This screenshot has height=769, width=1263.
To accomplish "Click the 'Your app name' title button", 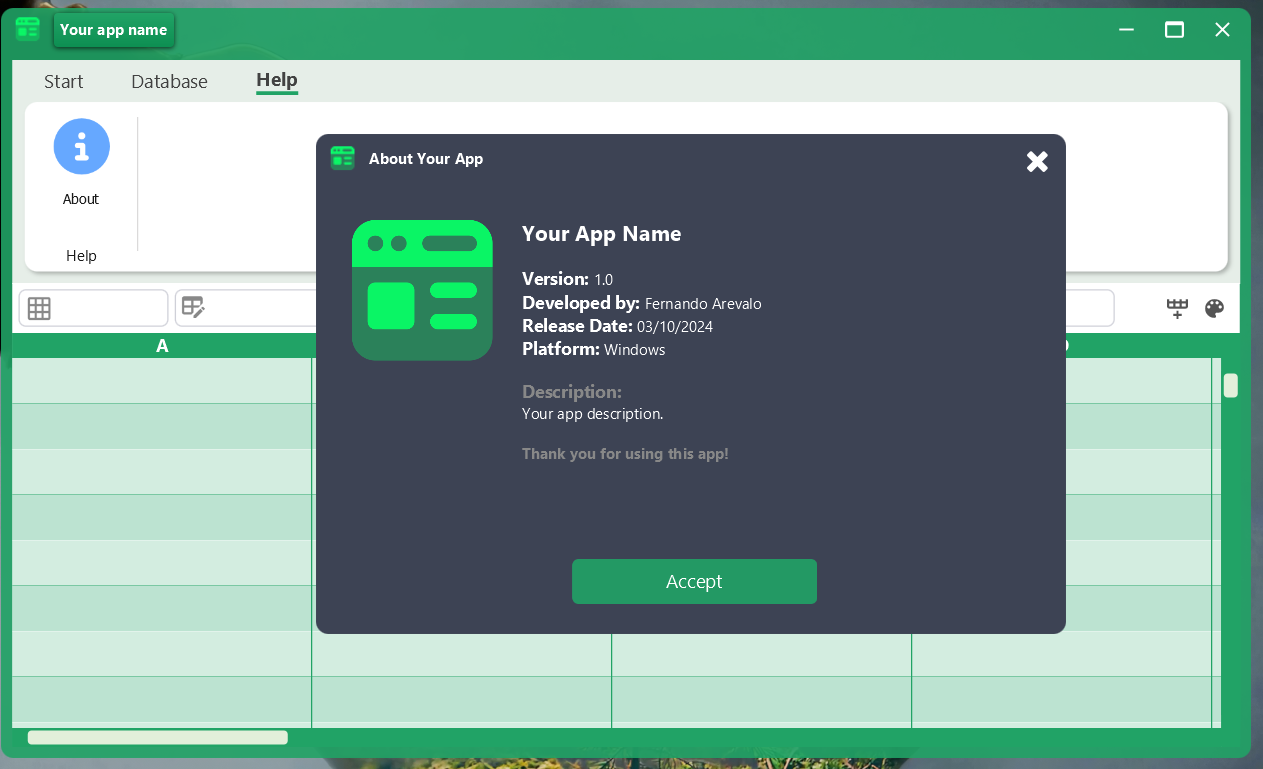I will [x=114, y=30].
